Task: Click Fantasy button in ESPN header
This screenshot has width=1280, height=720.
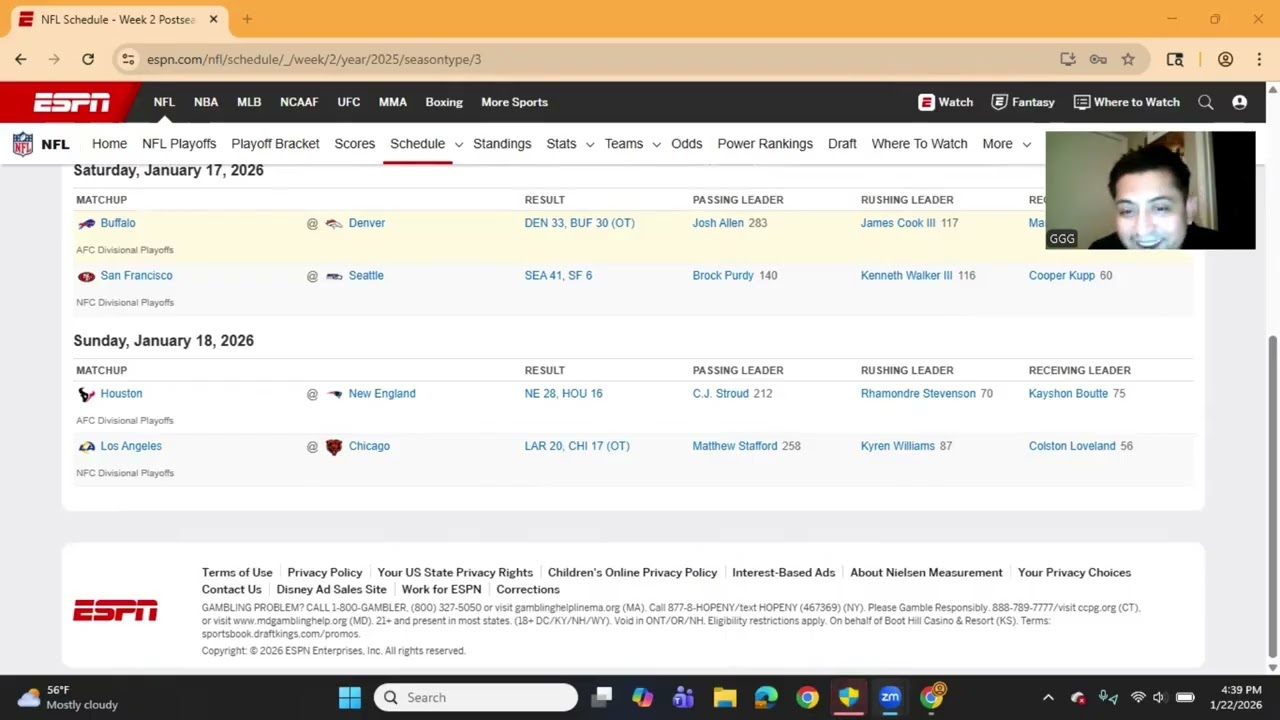Action: (x=1023, y=102)
